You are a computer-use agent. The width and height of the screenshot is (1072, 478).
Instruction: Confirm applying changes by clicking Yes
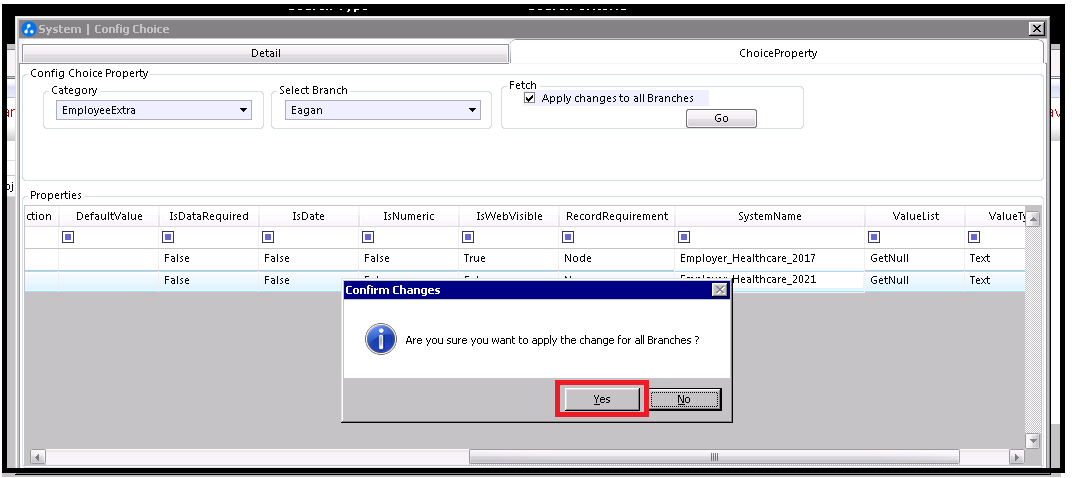(x=602, y=399)
